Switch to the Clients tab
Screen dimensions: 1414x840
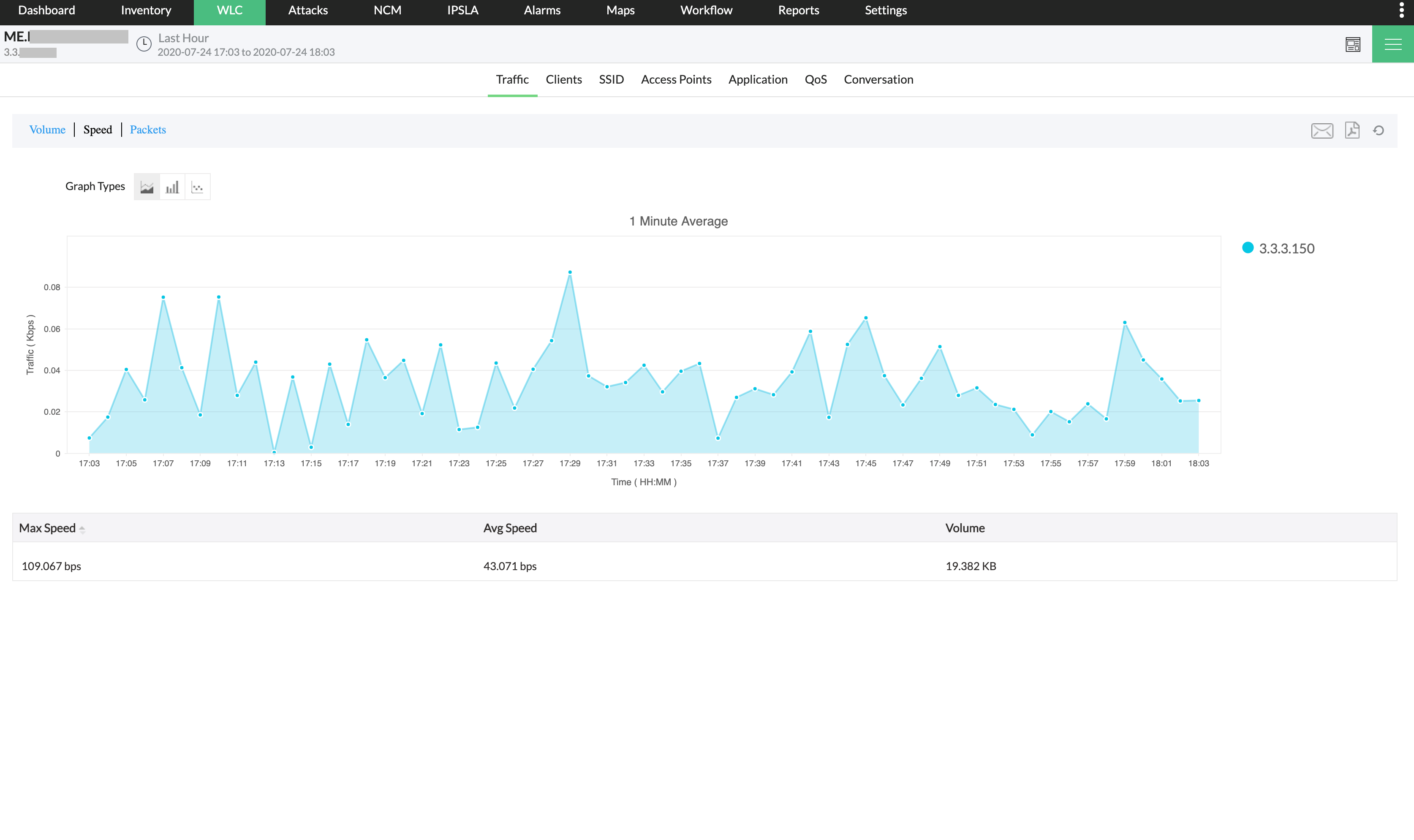click(x=563, y=79)
